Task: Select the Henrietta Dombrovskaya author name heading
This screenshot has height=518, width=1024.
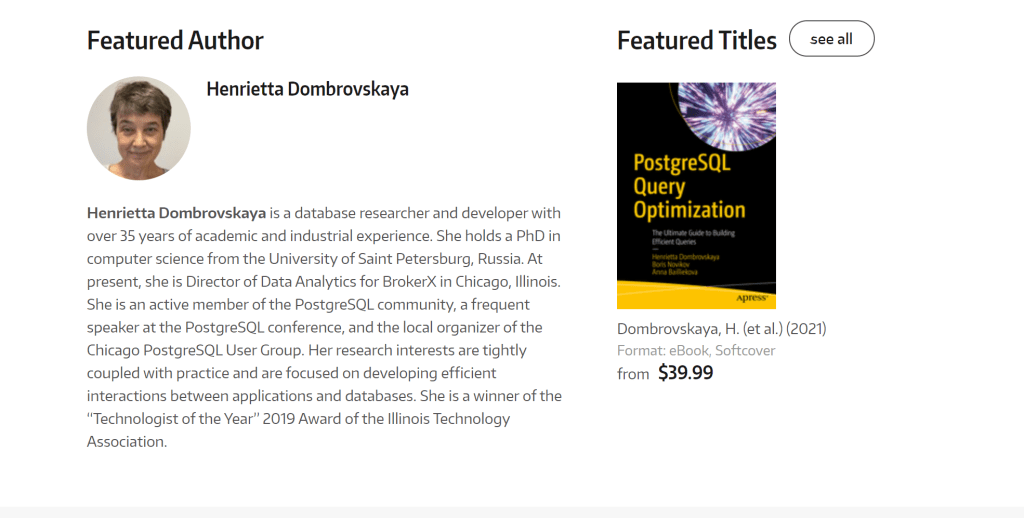Action: tap(307, 89)
